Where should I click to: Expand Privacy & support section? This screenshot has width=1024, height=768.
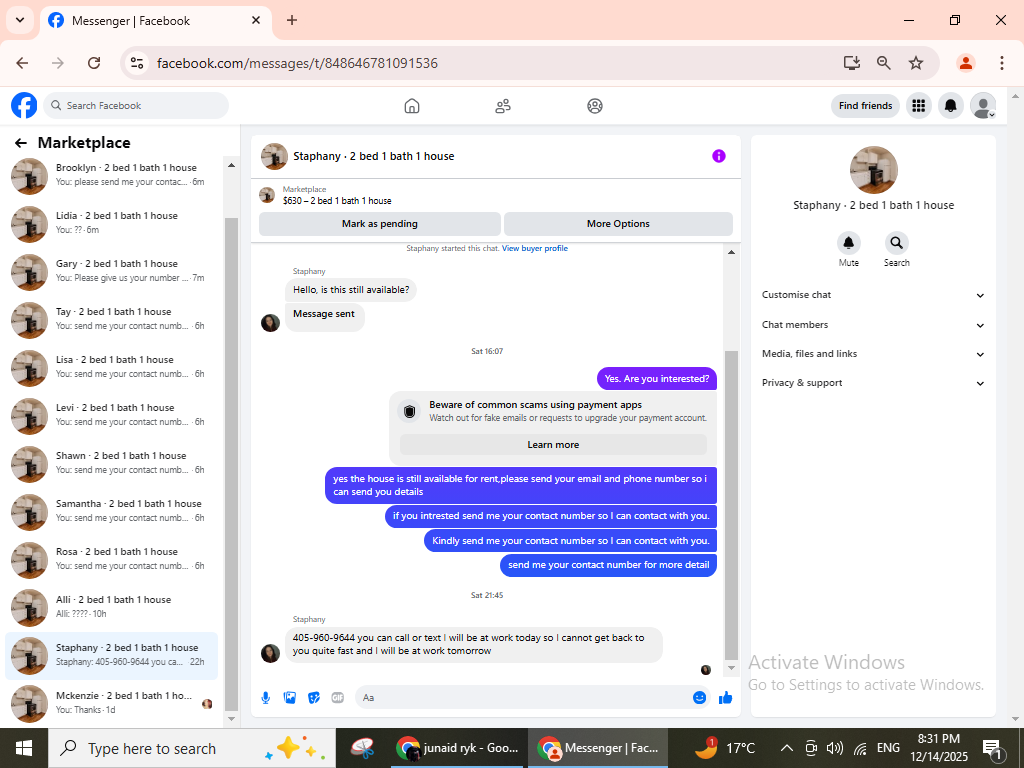click(x=872, y=383)
